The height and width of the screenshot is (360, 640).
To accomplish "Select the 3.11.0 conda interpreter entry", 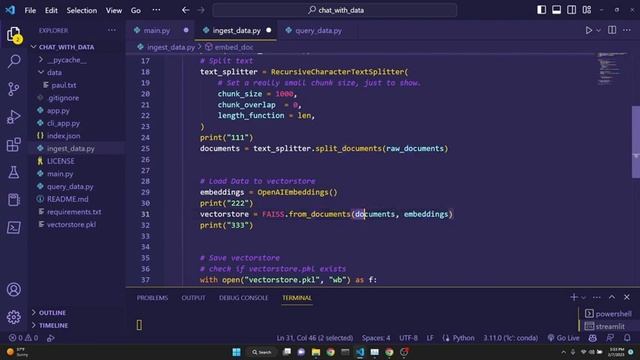I will pos(511,338).
